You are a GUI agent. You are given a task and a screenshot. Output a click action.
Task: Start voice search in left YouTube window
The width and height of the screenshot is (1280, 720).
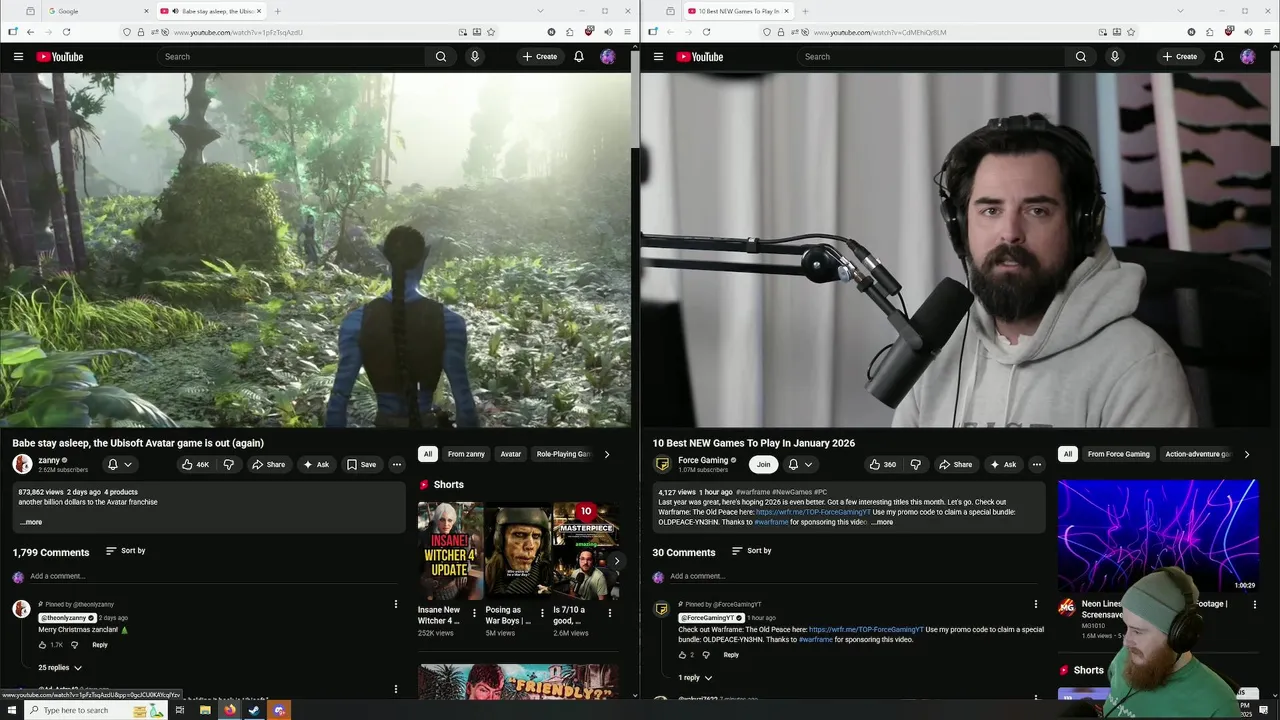coord(475,57)
